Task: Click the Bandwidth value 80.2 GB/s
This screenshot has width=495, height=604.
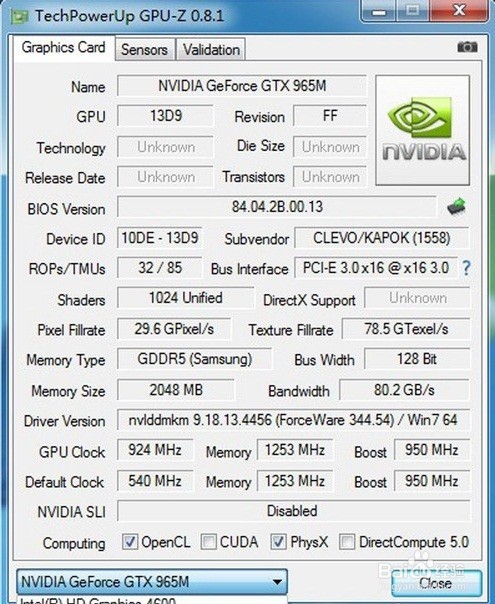Action: point(404,390)
